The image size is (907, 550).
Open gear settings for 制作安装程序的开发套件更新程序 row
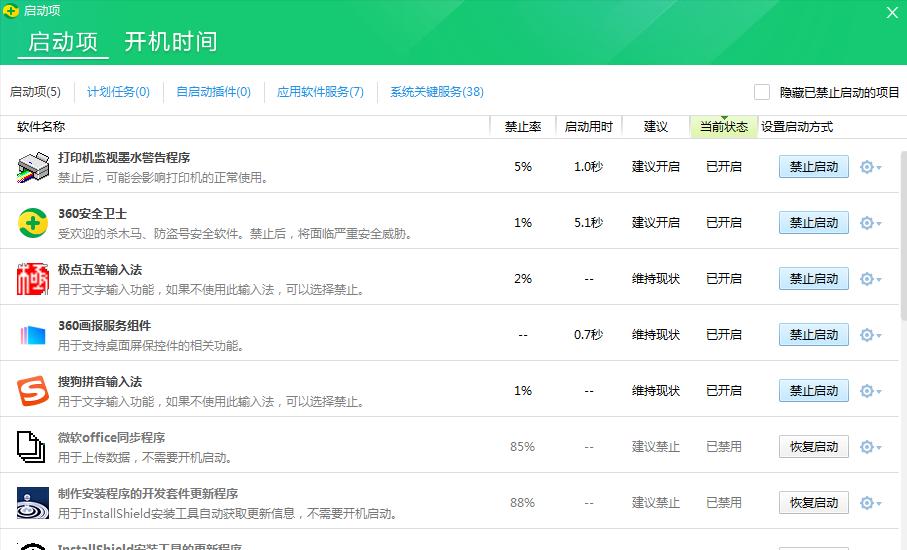tap(871, 503)
